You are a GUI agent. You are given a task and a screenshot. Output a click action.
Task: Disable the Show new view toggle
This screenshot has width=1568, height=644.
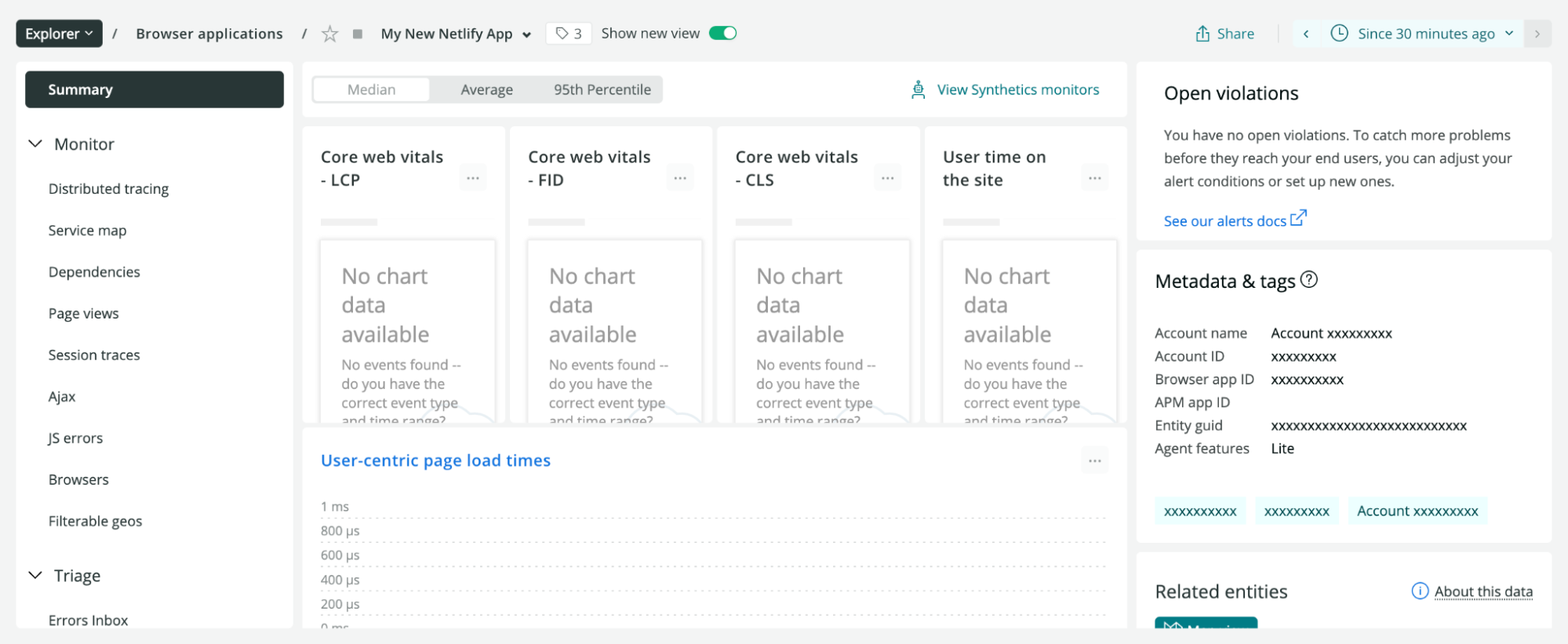point(722,33)
